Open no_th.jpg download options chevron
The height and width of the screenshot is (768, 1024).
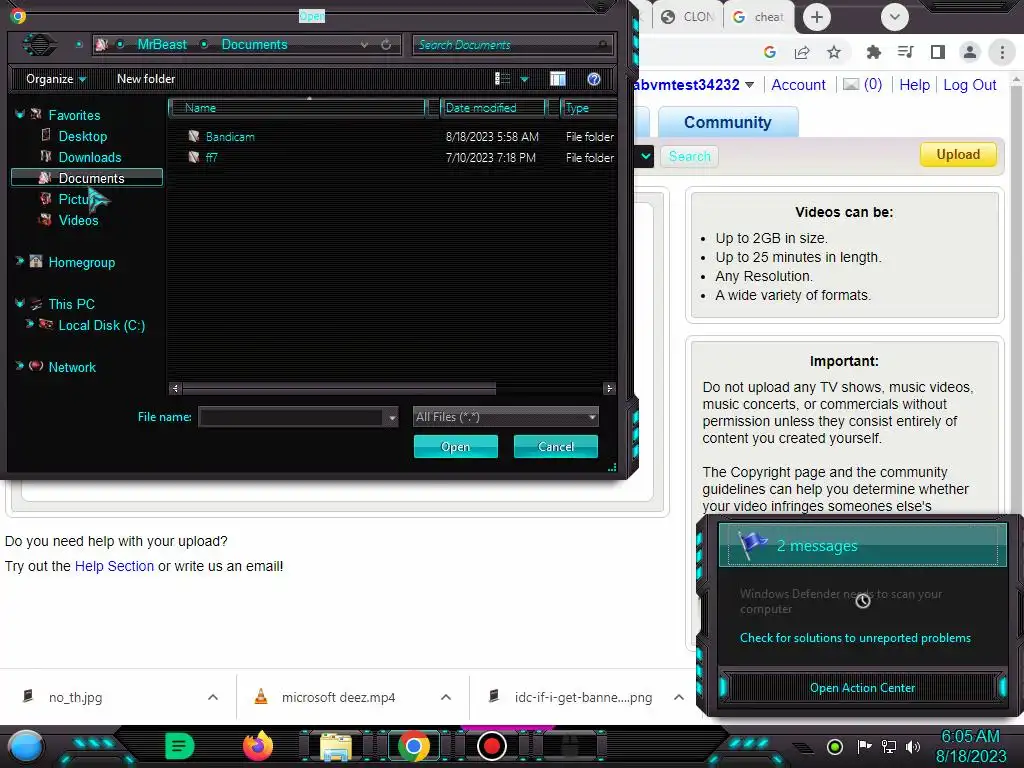coord(213,697)
